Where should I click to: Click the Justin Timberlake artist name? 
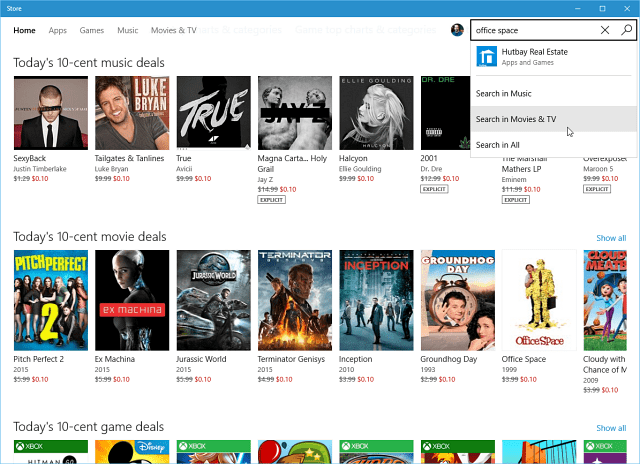[40, 169]
